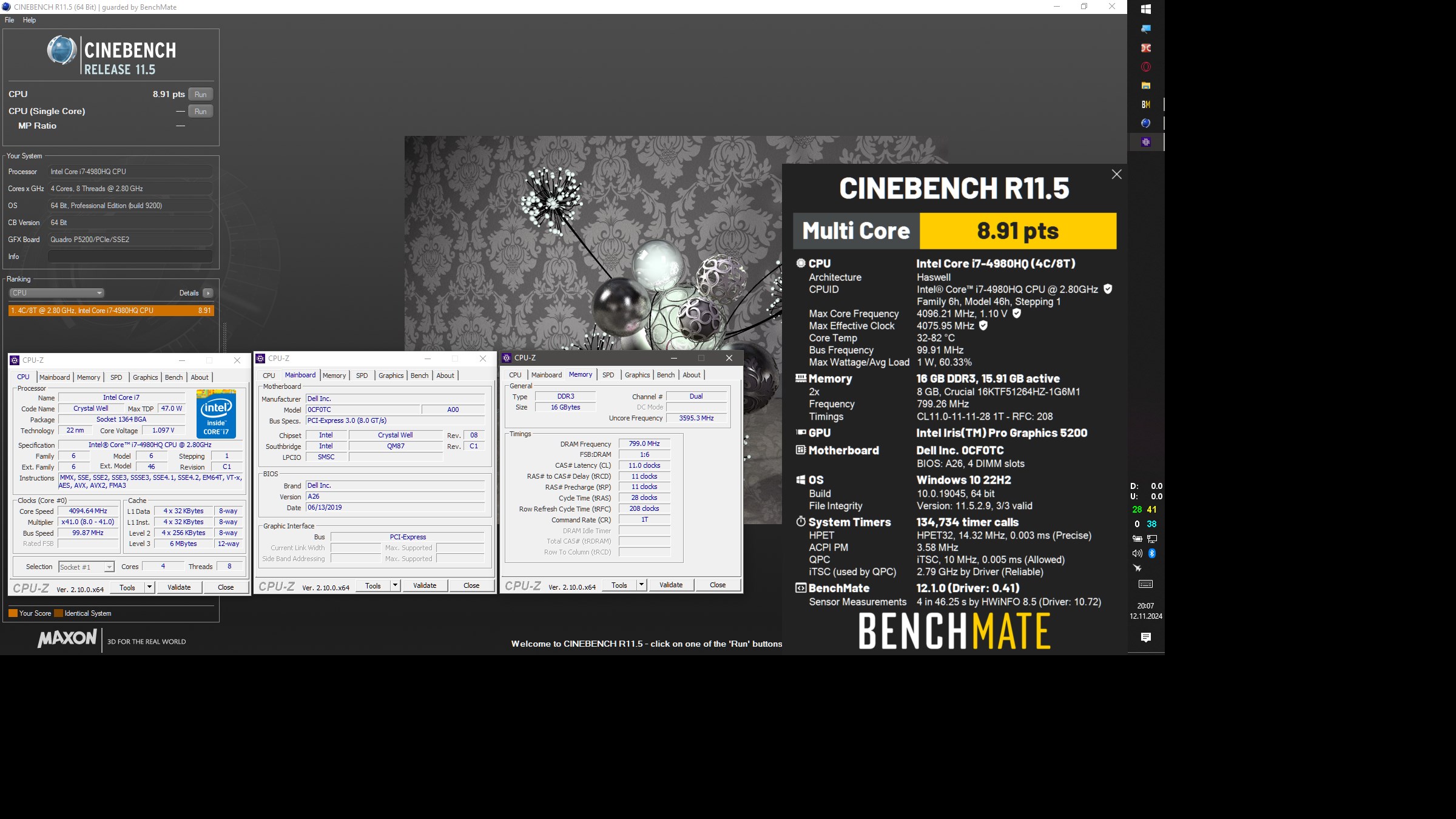Open the CPU ranking dropdown
This screenshot has height=819, width=1456.
click(56, 293)
